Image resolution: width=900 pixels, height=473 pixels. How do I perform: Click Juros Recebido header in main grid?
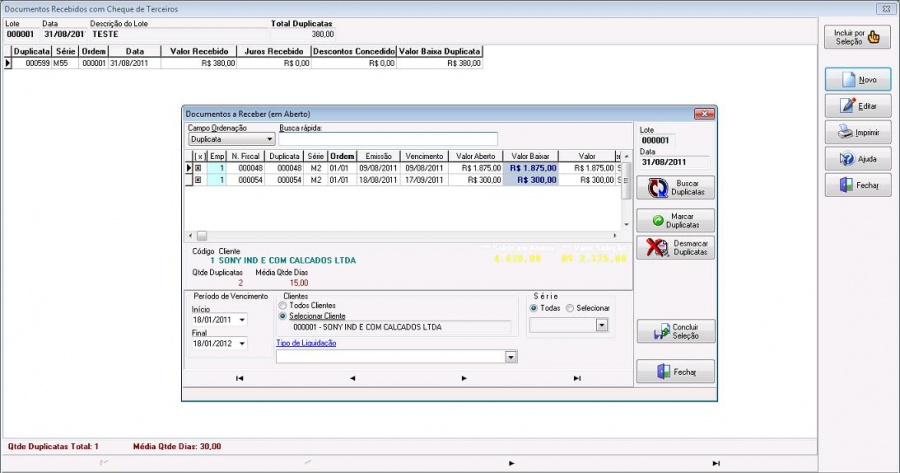pos(274,51)
